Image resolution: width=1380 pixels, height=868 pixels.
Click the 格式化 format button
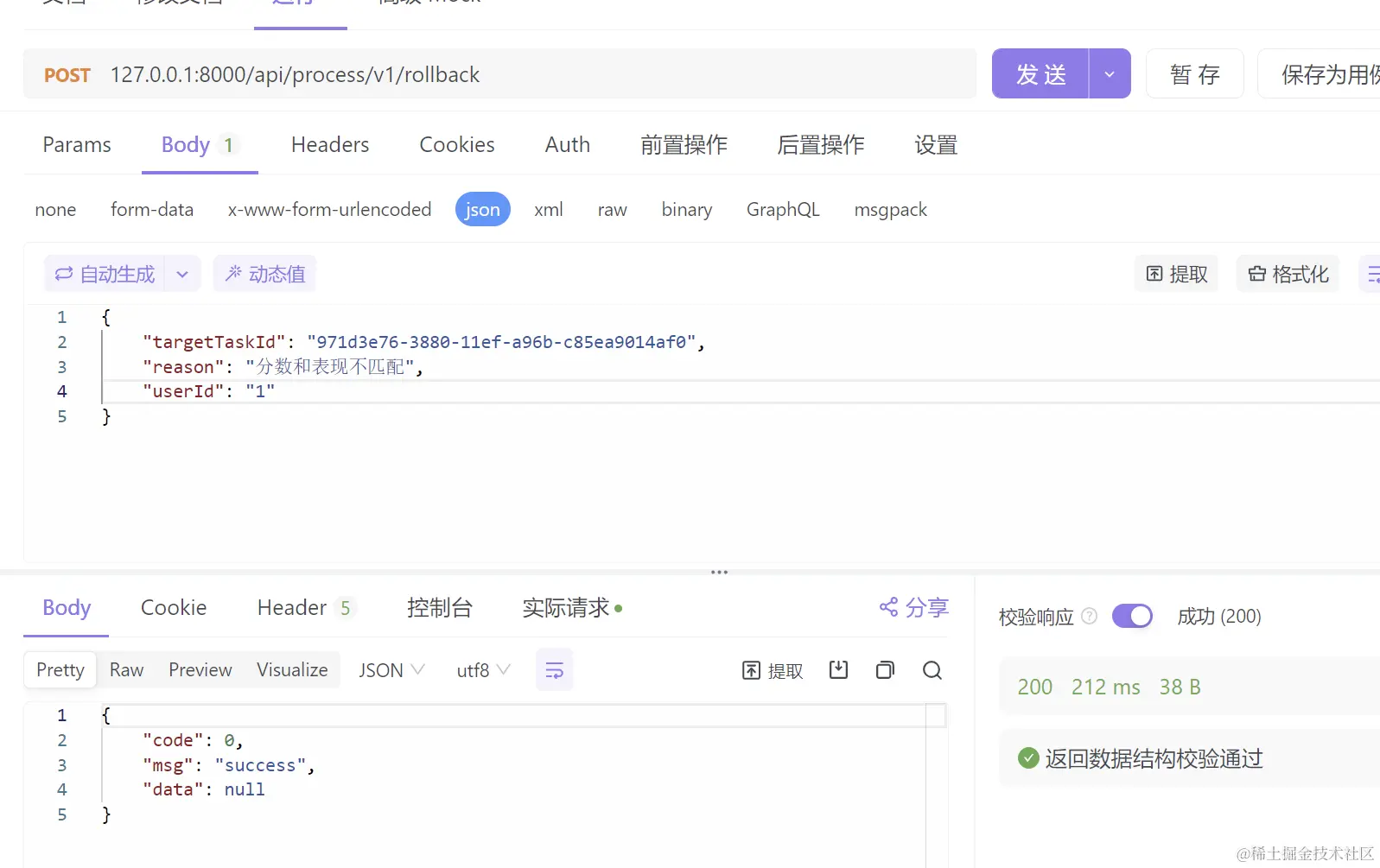point(1288,274)
